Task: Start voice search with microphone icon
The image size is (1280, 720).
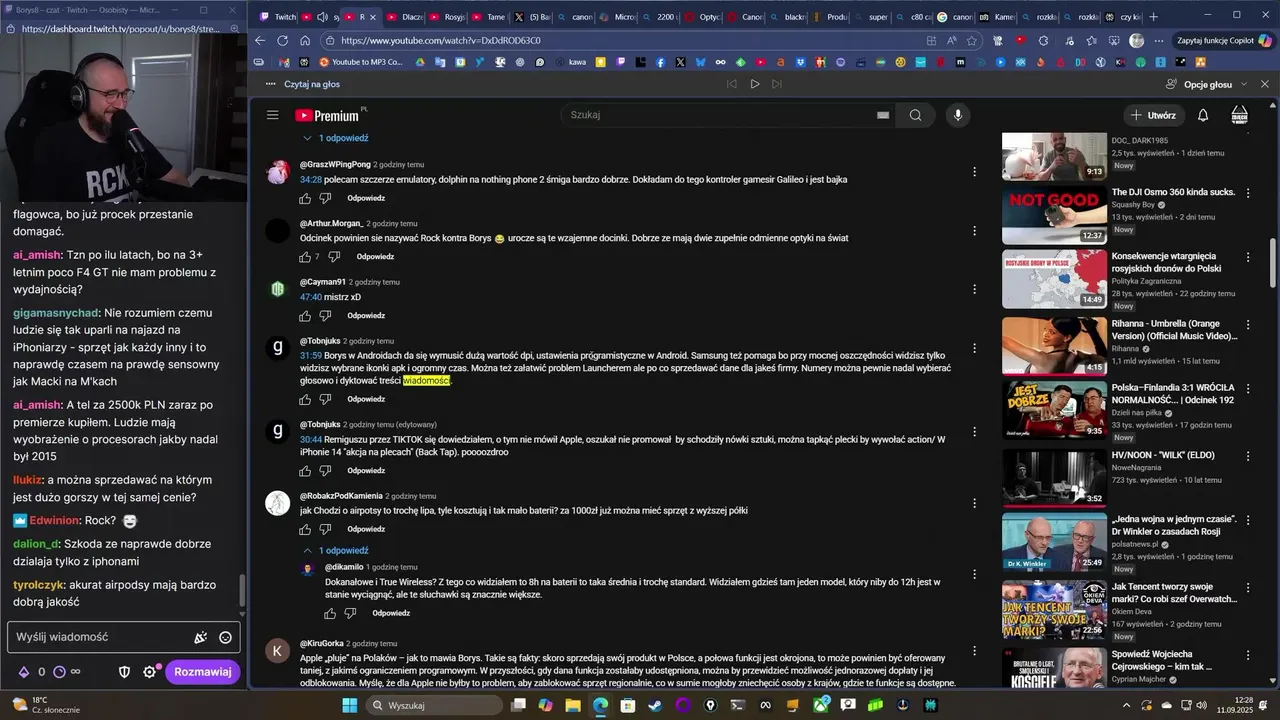Action: (x=958, y=115)
